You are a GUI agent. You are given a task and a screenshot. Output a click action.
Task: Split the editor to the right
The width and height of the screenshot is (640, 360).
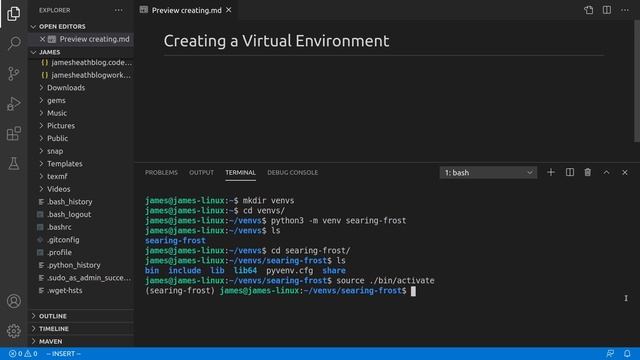point(607,10)
